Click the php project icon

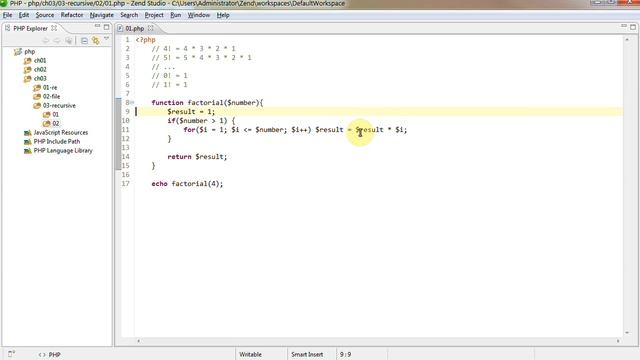18,52
